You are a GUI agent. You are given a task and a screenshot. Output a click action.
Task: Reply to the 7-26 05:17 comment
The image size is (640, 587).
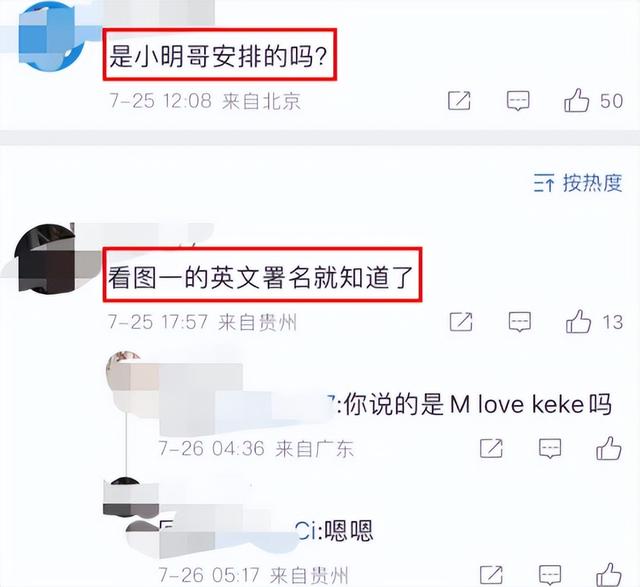[550, 575]
